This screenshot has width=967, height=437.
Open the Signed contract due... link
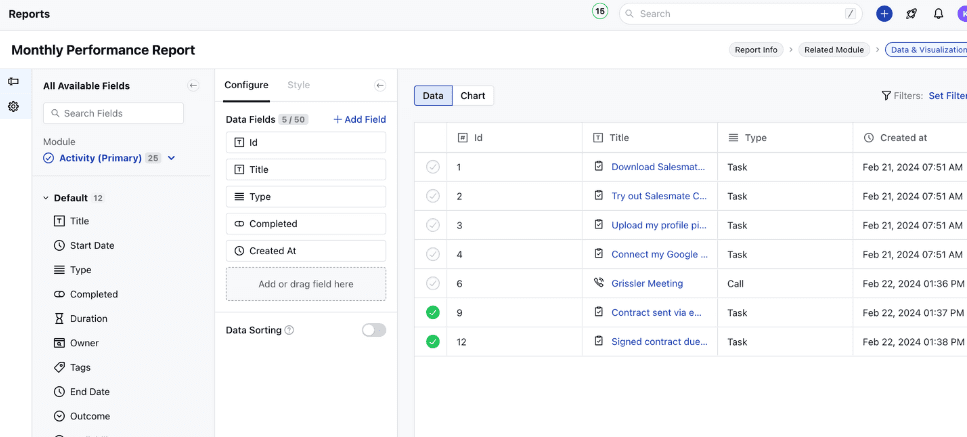click(x=659, y=341)
